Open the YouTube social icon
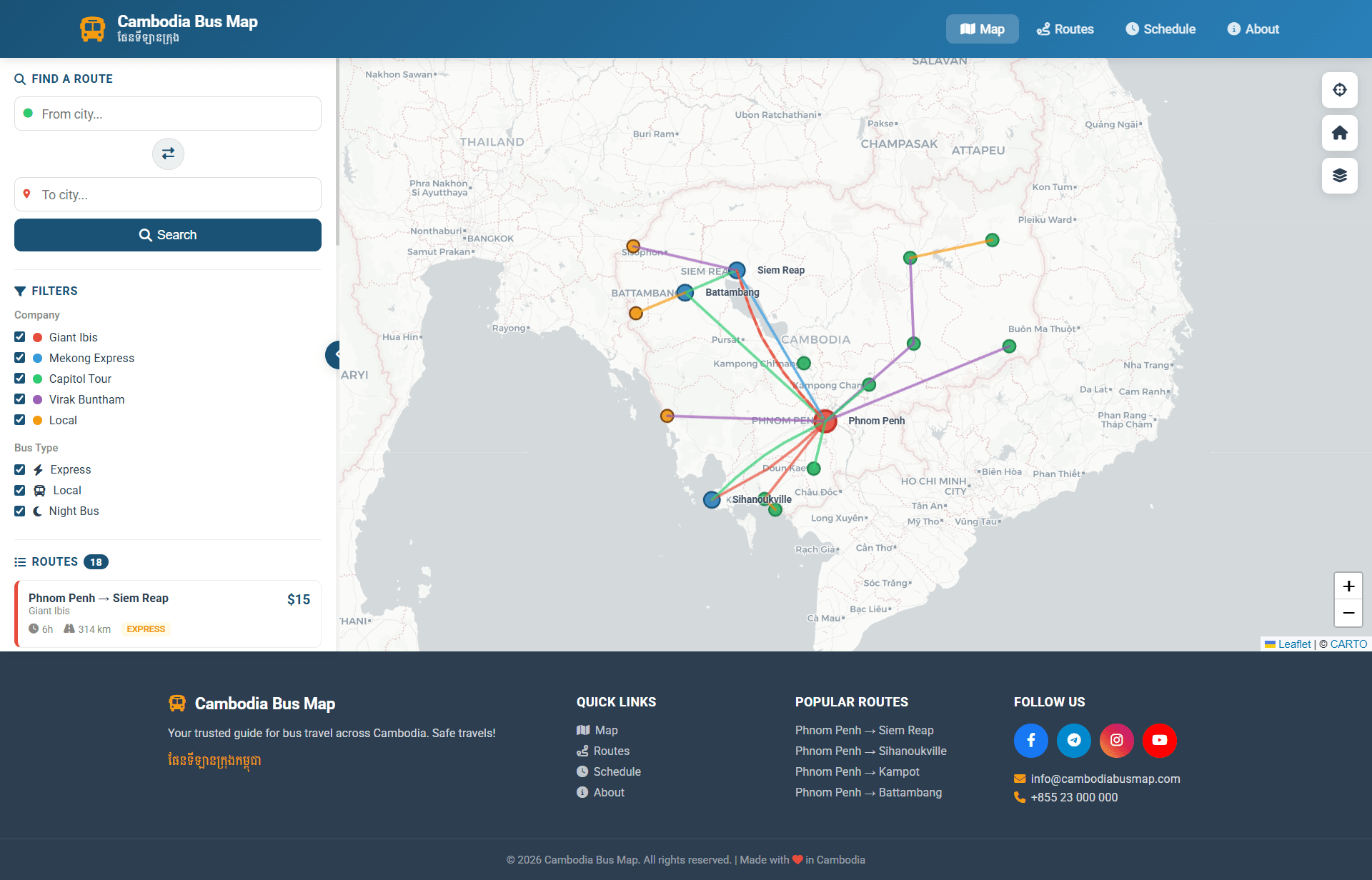The width and height of the screenshot is (1372, 880). point(1160,740)
